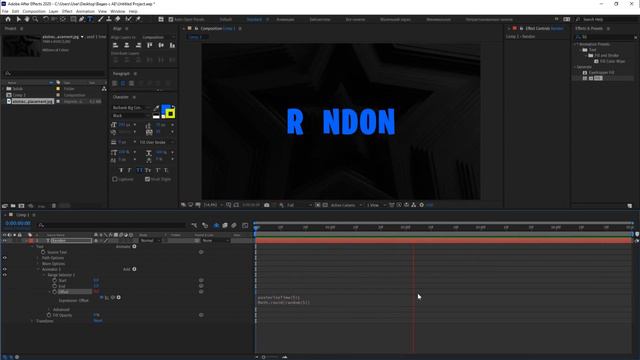Toggle the Start property stopwatch

tap(54, 281)
